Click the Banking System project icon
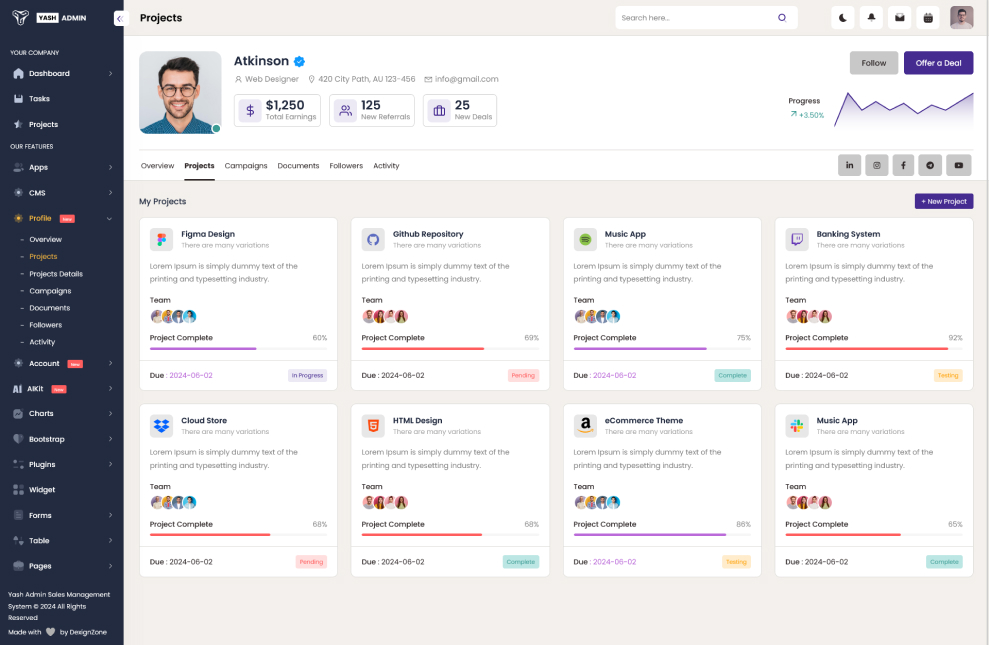Screen dimensions: 989x645 click(797, 240)
